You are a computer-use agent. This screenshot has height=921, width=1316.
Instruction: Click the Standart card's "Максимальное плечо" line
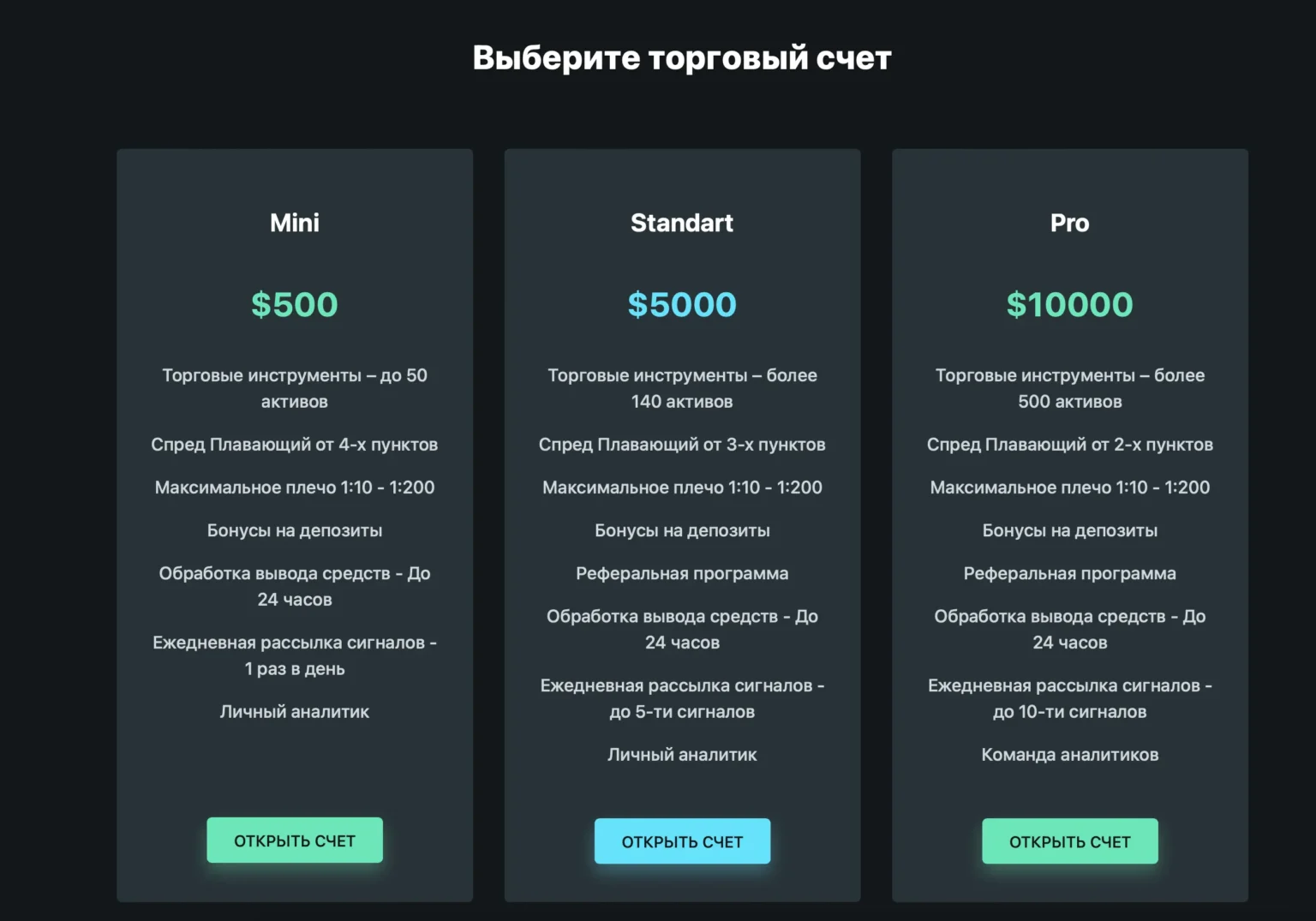tap(682, 487)
